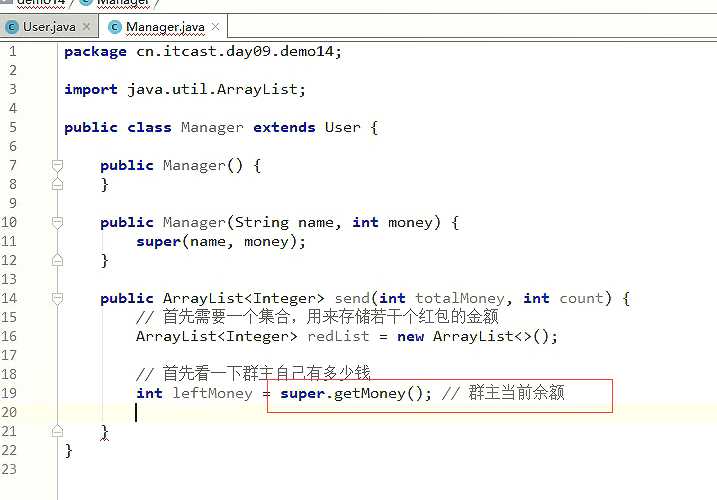Click 'java.util.ArrayList' in the import statement
The width and height of the screenshot is (717, 500).
(x=213, y=89)
